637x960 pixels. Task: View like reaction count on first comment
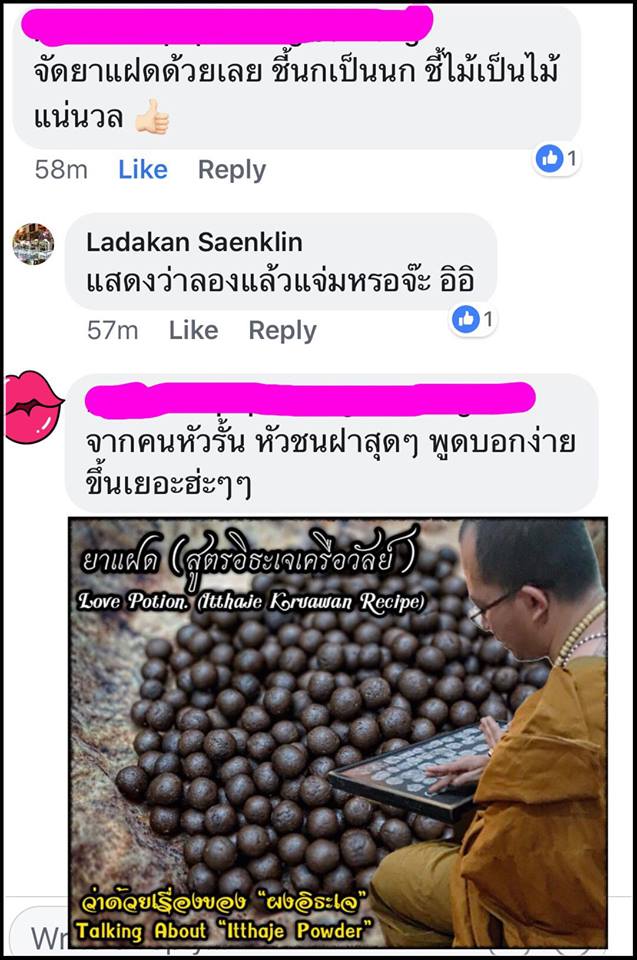[557, 159]
